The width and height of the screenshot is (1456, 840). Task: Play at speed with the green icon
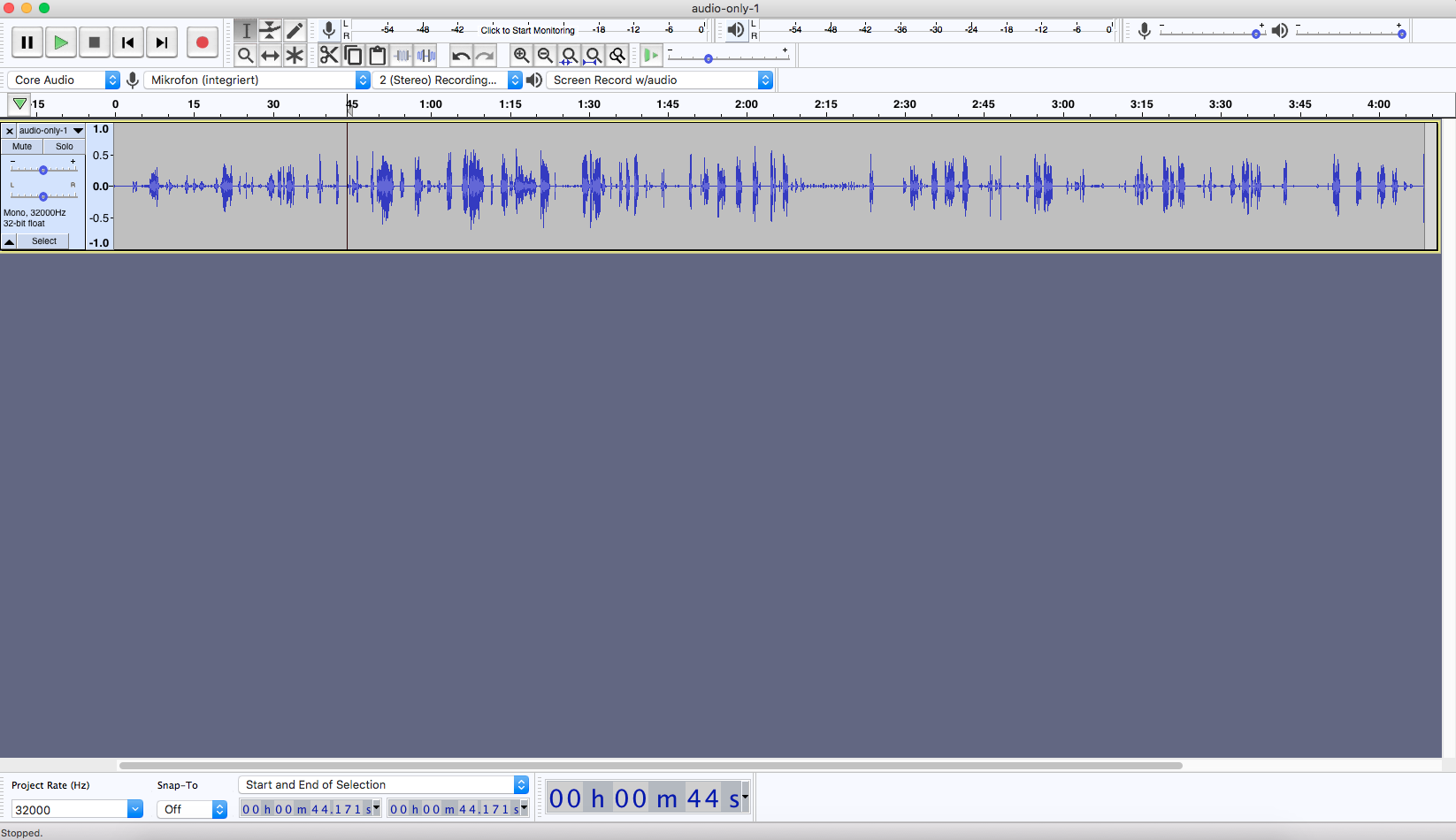click(x=651, y=55)
